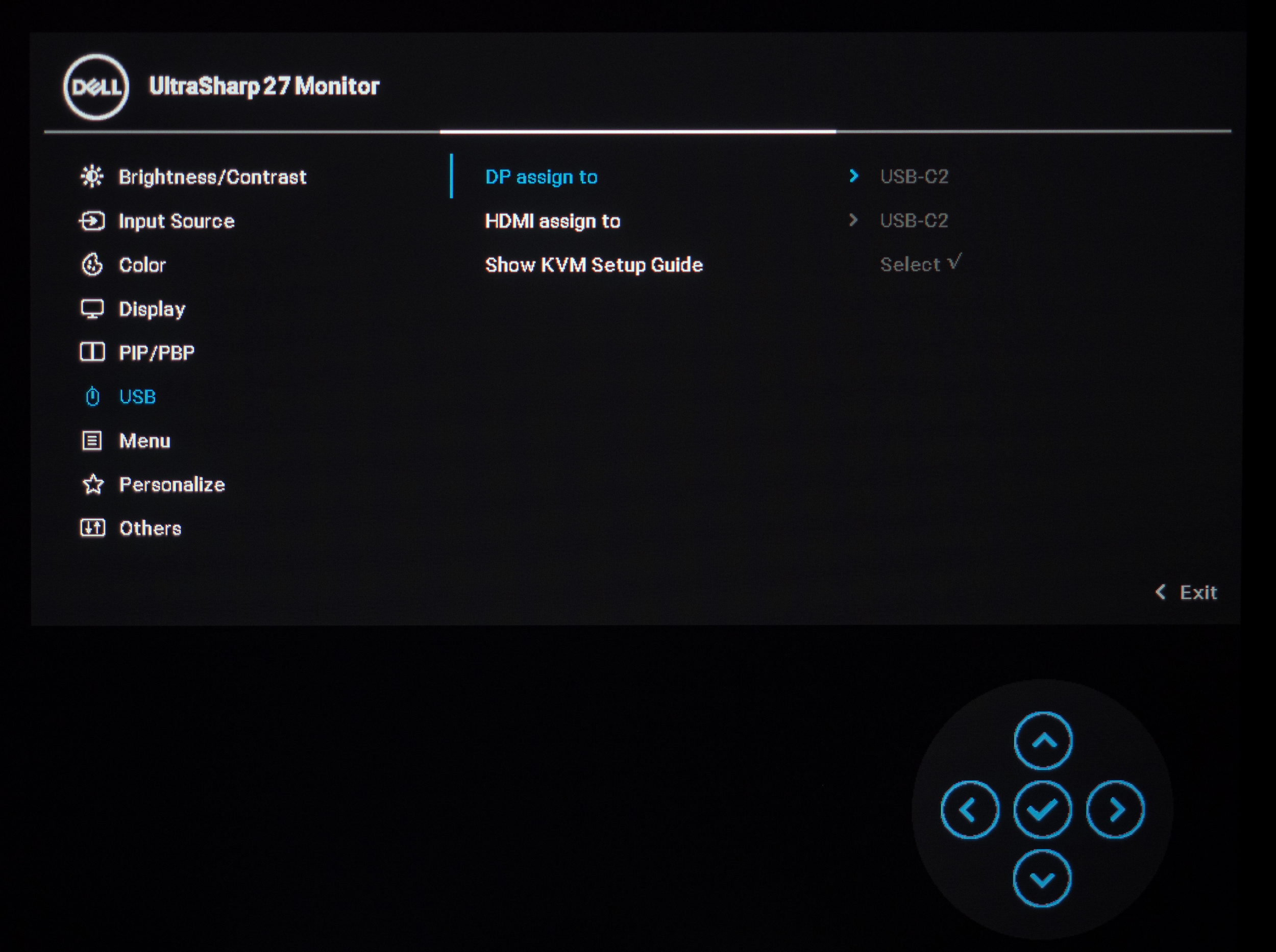The image size is (1276, 952).
Task: Expand the HDMI assign to chevron
Action: pyautogui.click(x=853, y=220)
